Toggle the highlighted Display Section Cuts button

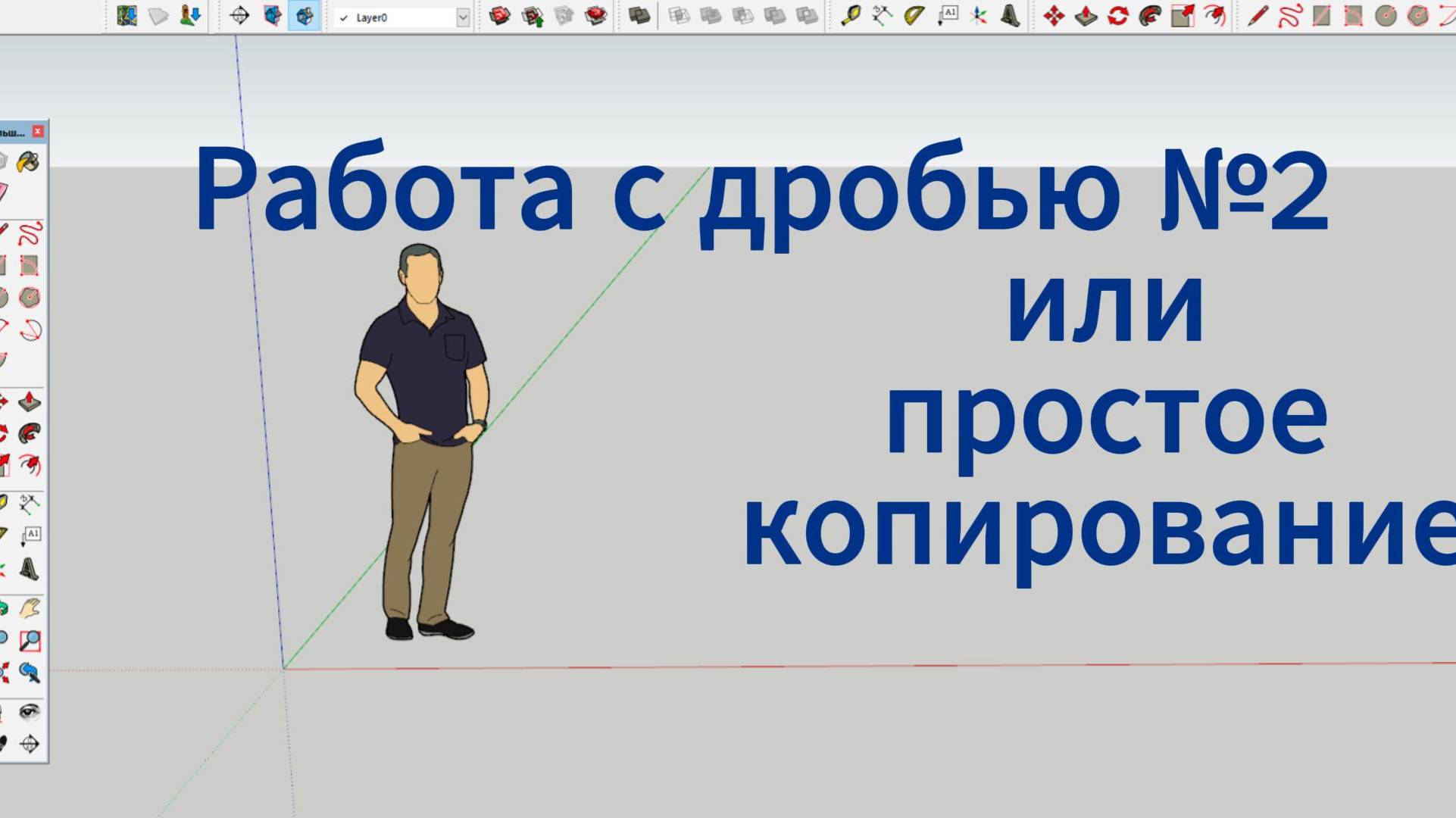(x=305, y=16)
